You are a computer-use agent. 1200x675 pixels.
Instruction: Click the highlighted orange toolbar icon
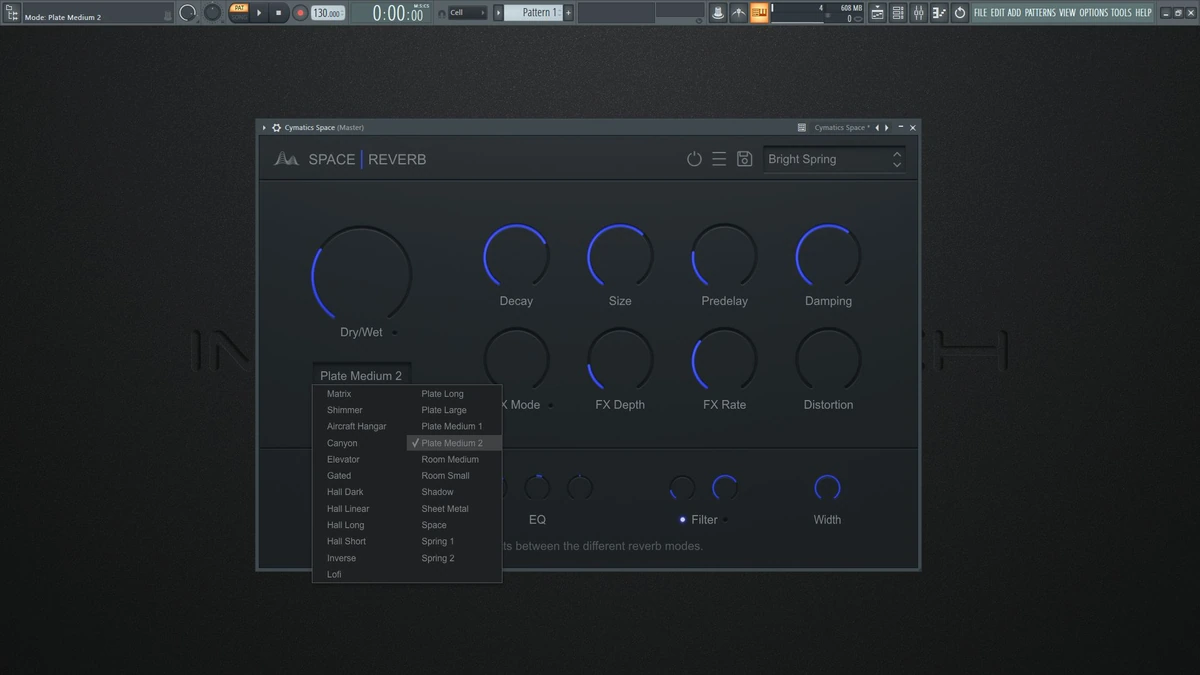(x=759, y=13)
